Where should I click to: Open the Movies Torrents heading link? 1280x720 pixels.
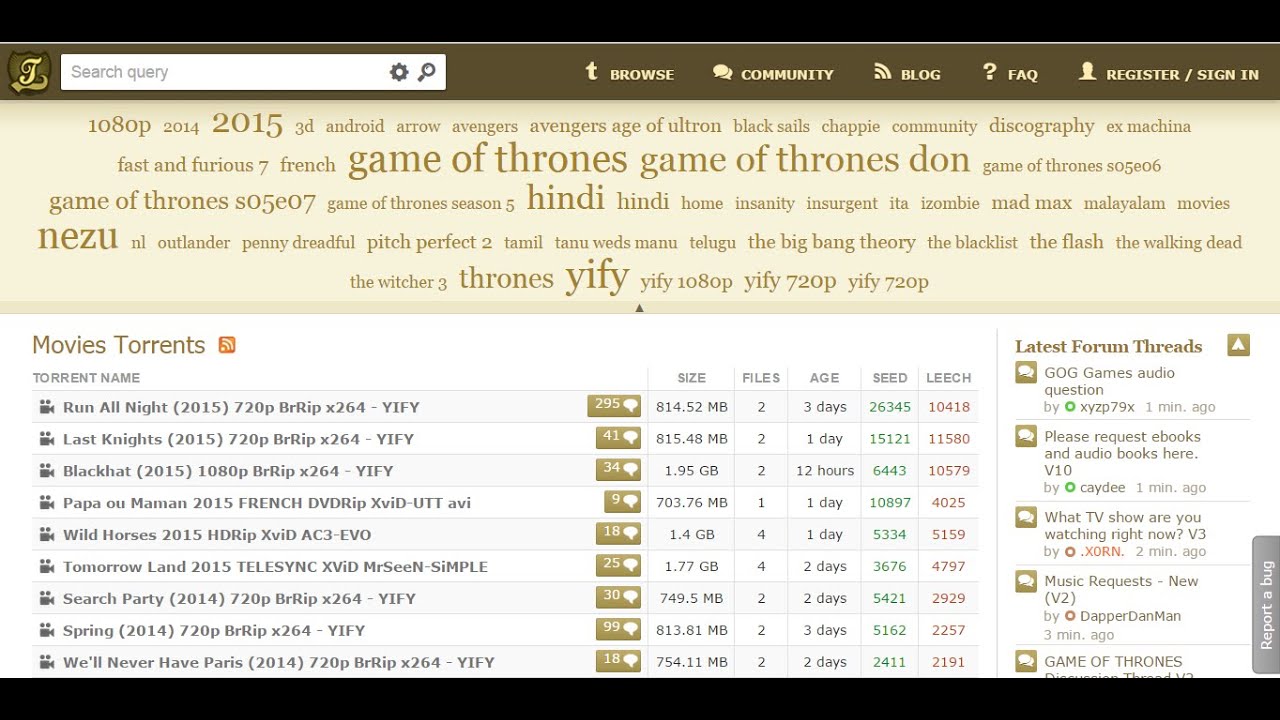pos(118,345)
